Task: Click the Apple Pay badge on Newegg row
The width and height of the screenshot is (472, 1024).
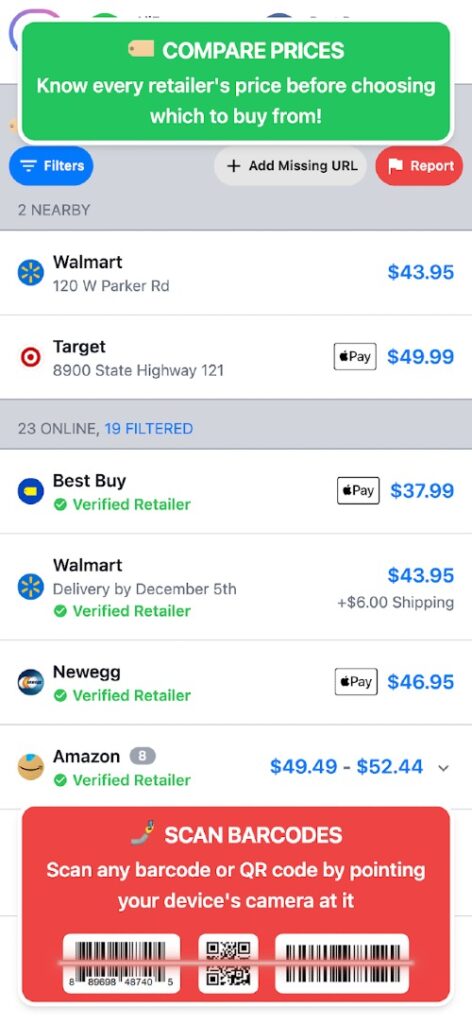Action: pos(356,682)
